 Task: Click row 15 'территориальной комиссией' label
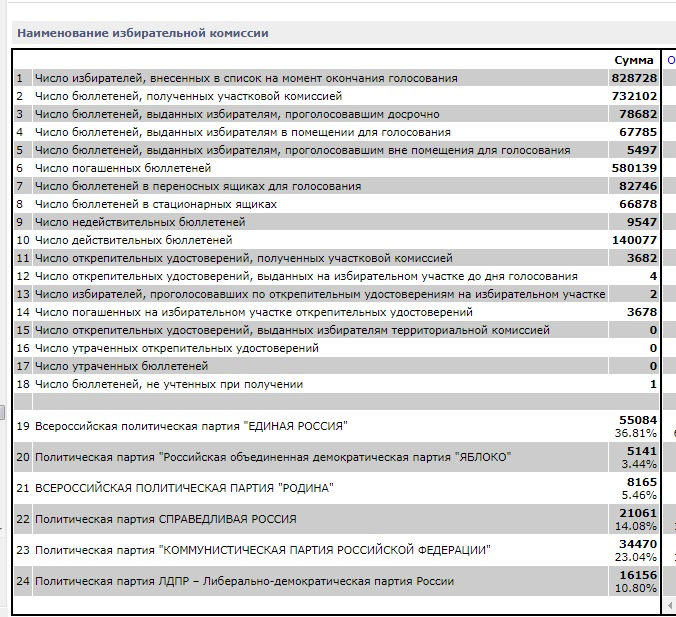click(292, 330)
